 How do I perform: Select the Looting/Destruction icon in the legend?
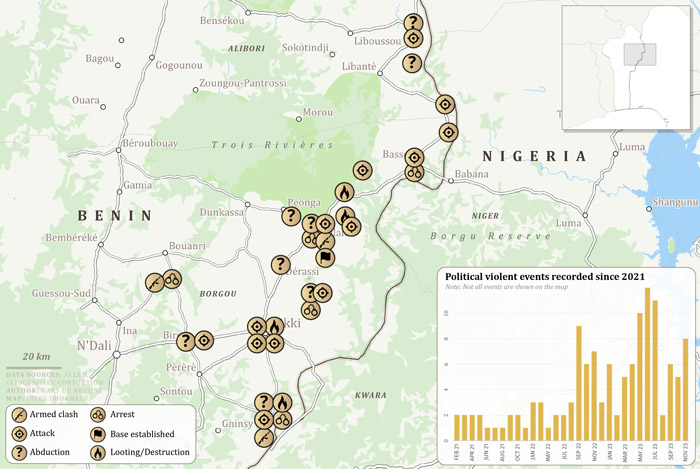pos(98,452)
